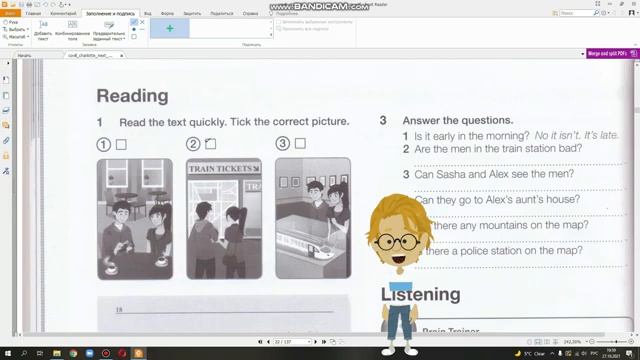Open the signatures sidebar panel
Image resolution: width=640 pixels, height=360 pixels.
[x=6, y=171]
